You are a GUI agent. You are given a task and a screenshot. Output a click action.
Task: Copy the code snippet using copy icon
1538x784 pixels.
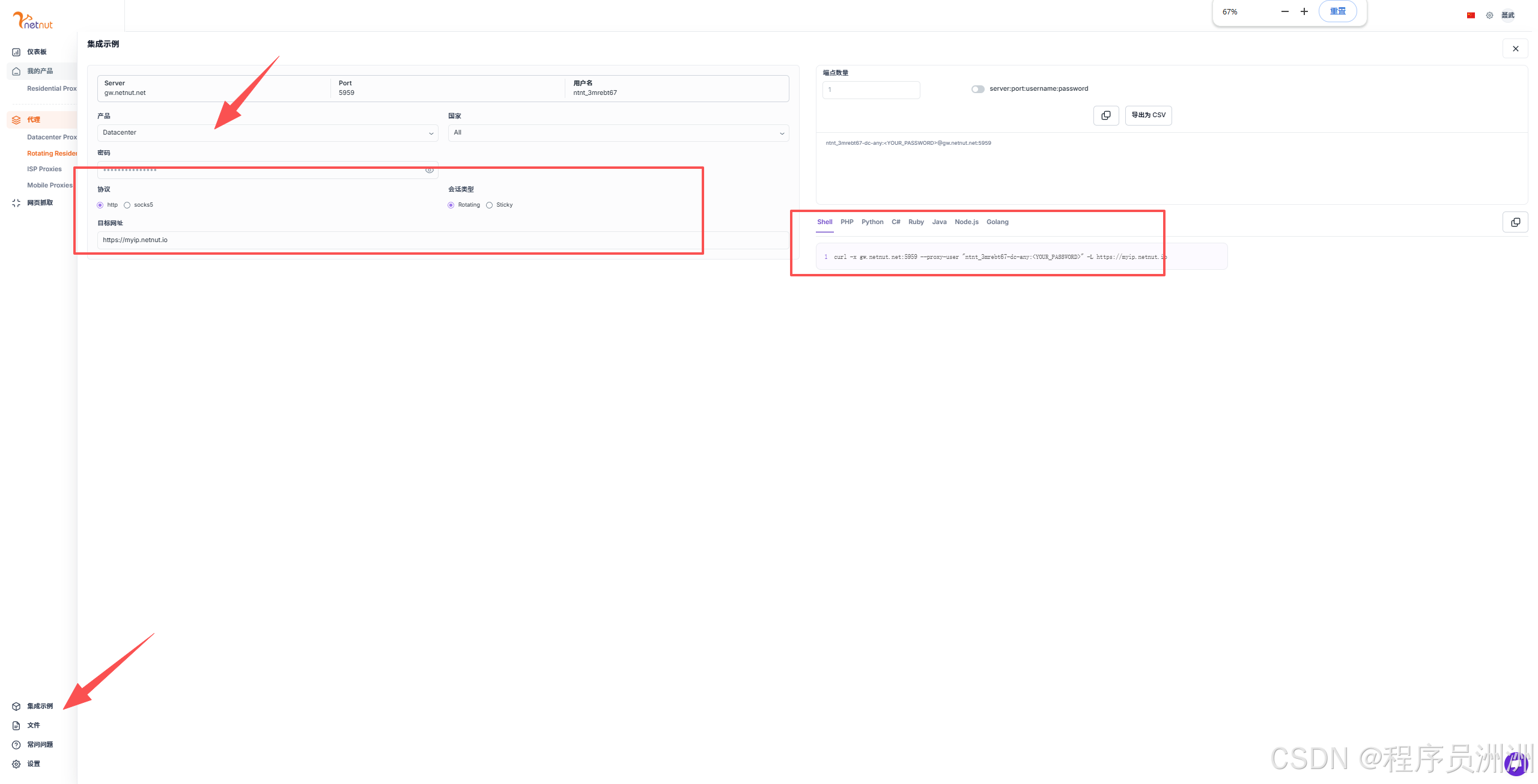pos(1515,222)
